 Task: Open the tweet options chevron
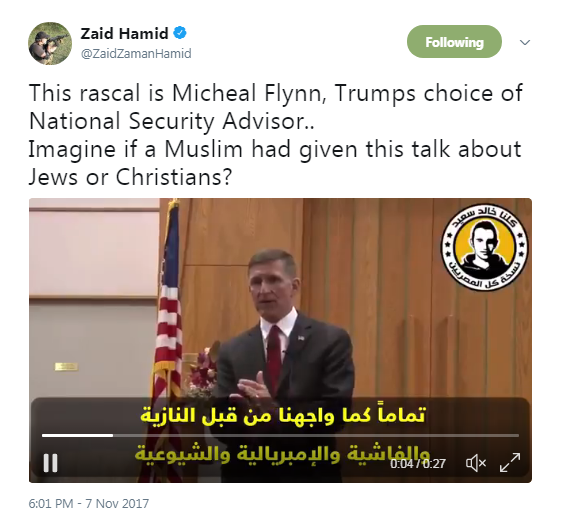pos(525,43)
